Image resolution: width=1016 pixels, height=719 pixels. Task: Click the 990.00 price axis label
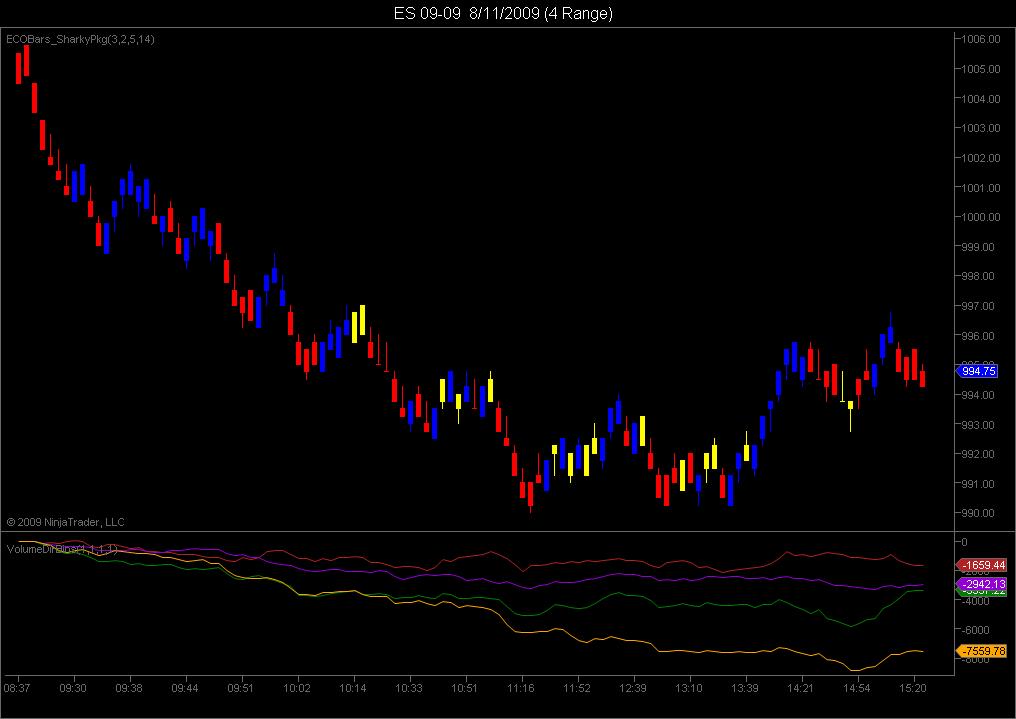[x=978, y=514]
